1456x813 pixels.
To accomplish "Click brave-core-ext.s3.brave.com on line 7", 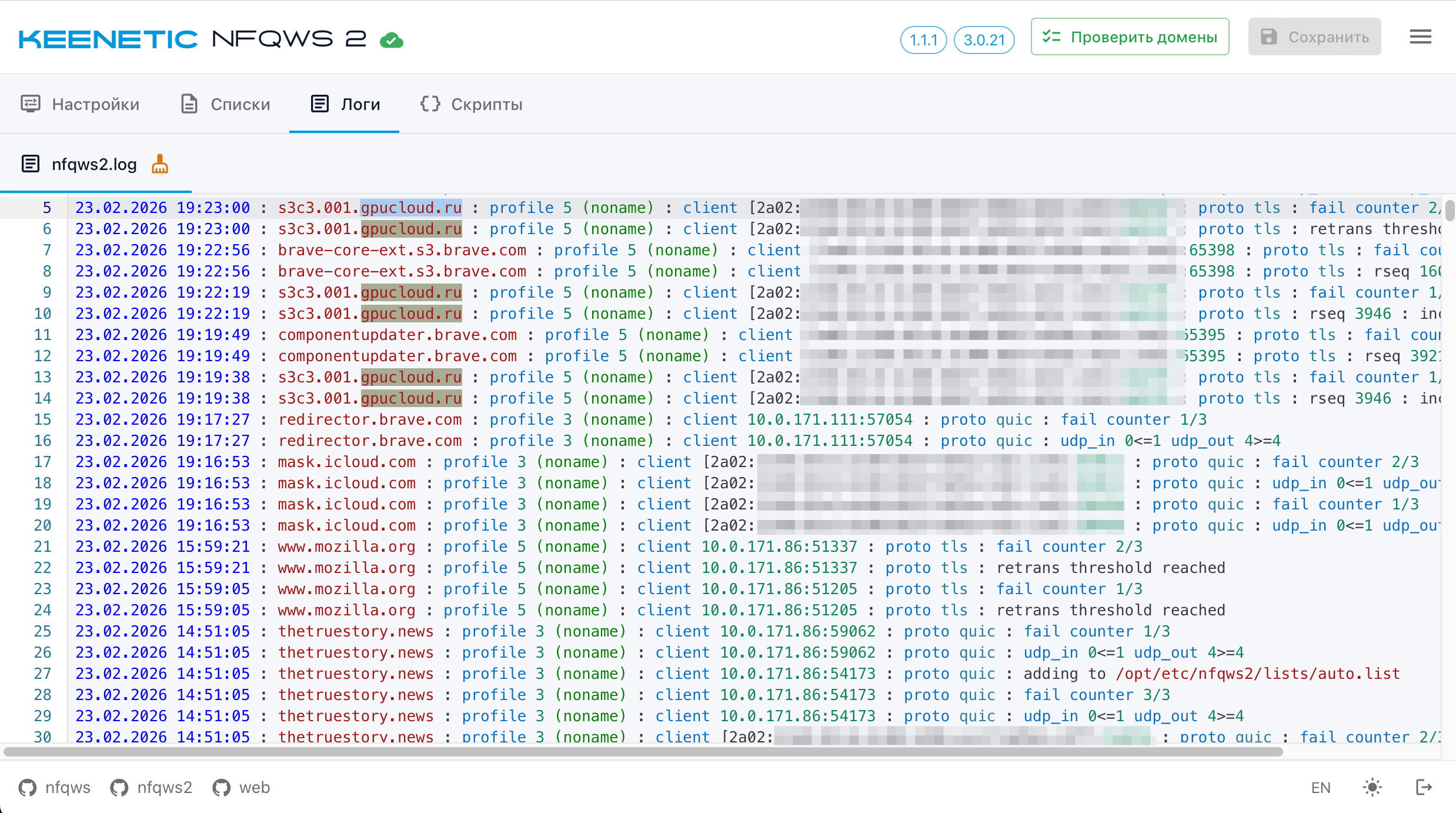I will 402,250.
